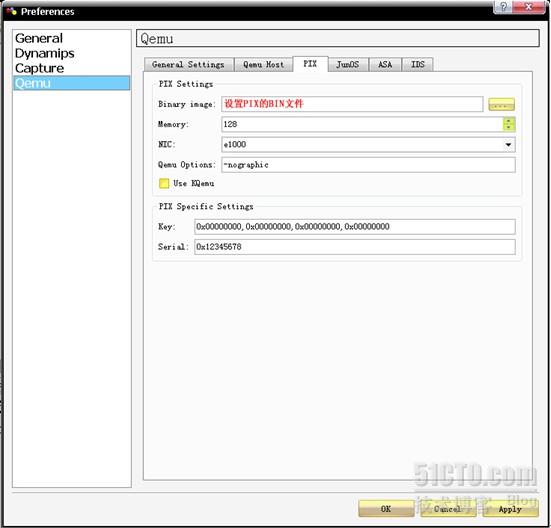The image size is (551, 528).
Task: Click the Key label
Action: pyautogui.click(x=166, y=227)
